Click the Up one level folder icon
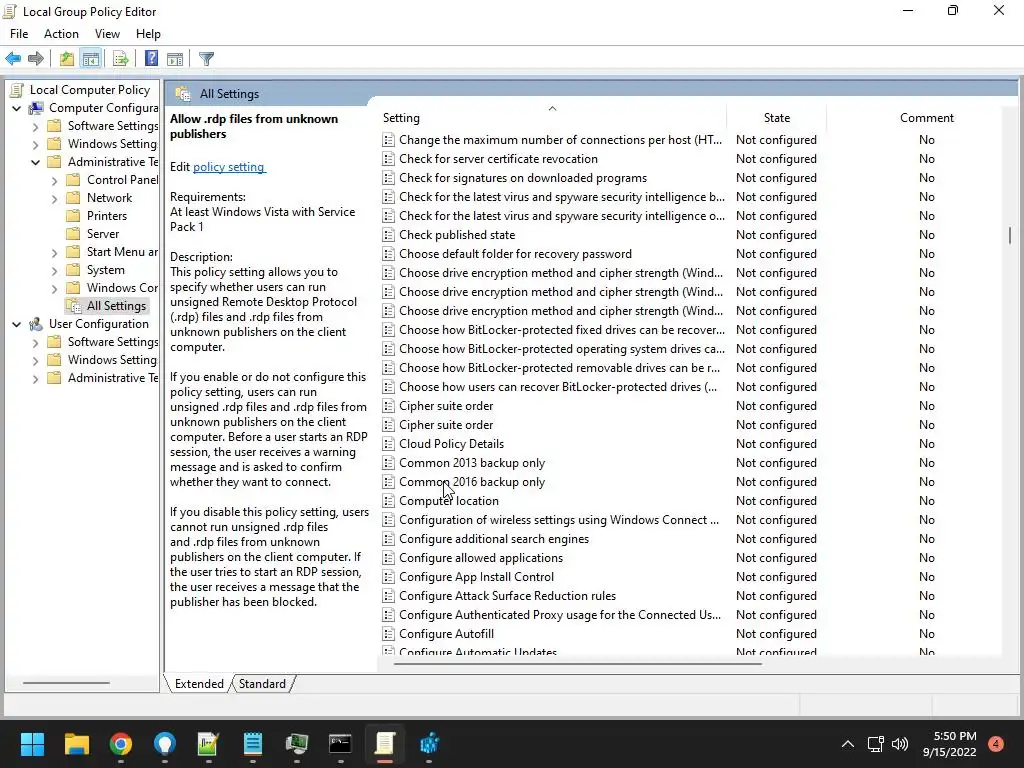1024x768 pixels. pyautogui.click(x=67, y=59)
